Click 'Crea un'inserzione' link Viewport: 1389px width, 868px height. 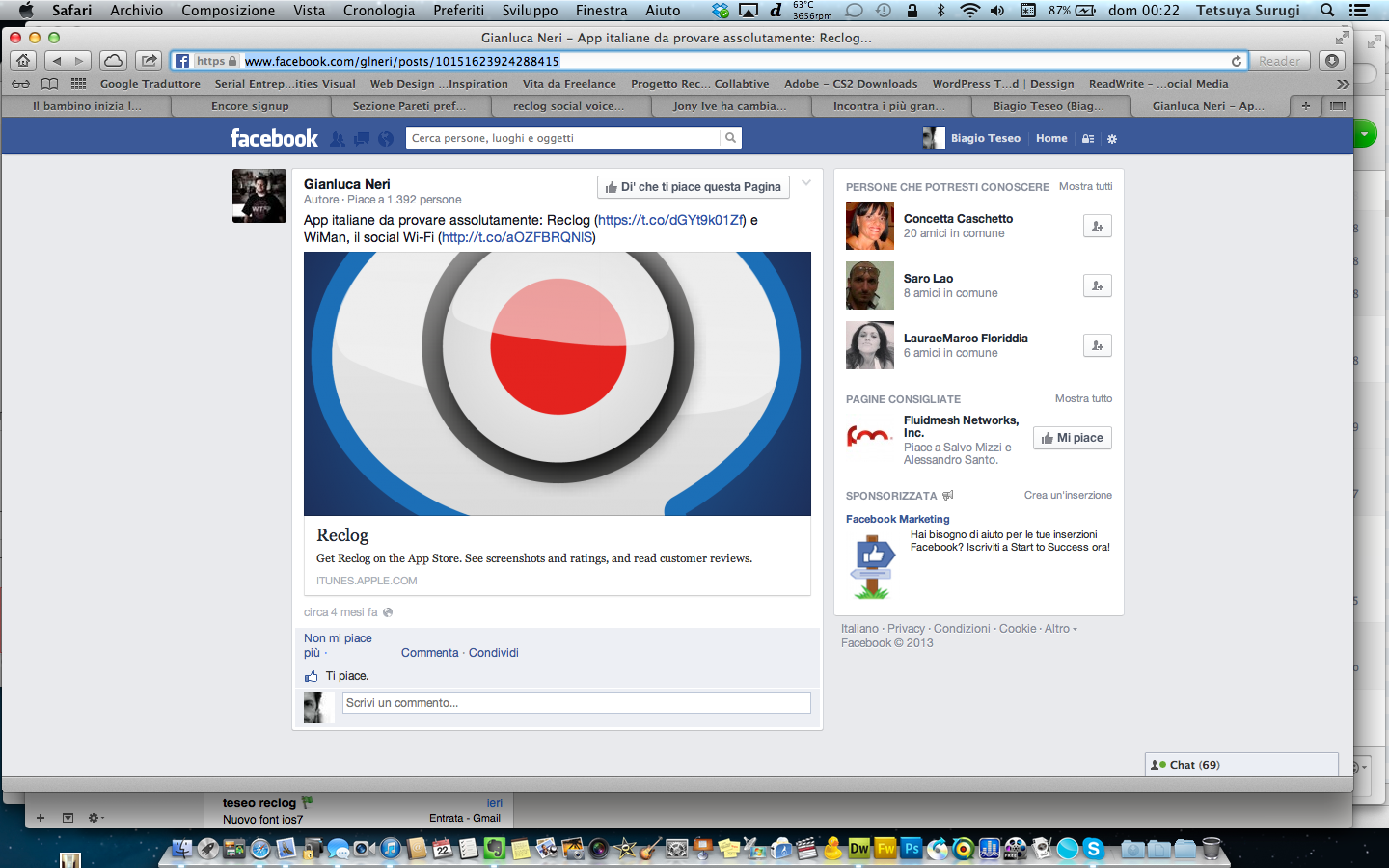click(1068, 495)
